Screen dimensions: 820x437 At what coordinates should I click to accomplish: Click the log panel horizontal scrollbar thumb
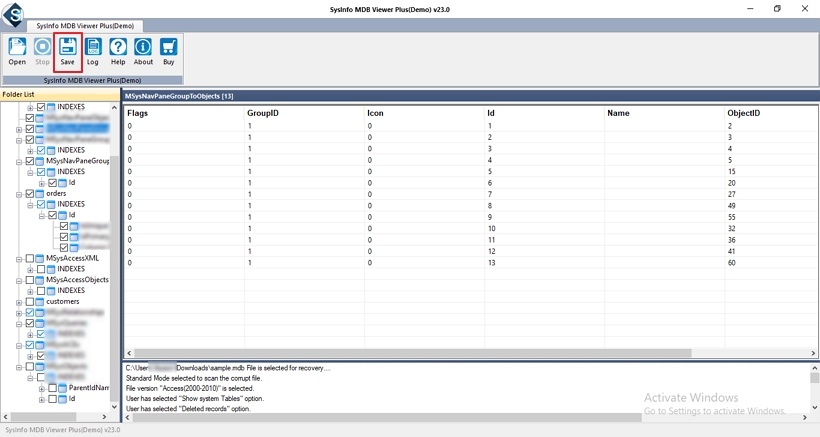(x=387, y=417)
